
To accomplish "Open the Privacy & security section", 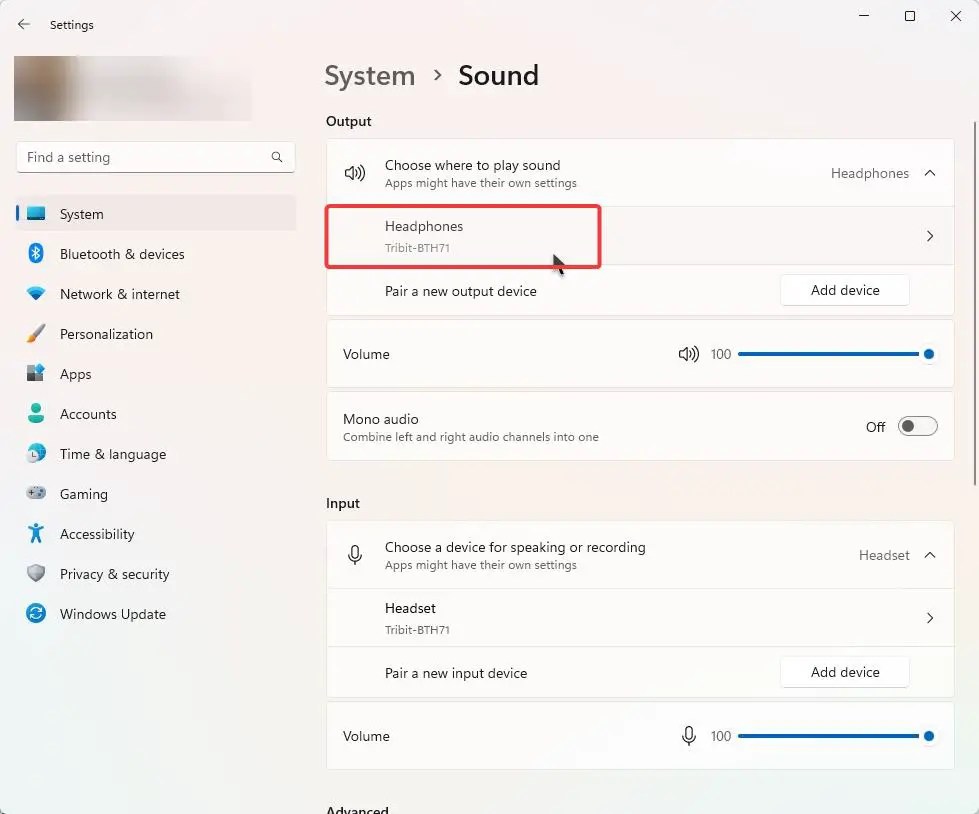I will (114, 574).
